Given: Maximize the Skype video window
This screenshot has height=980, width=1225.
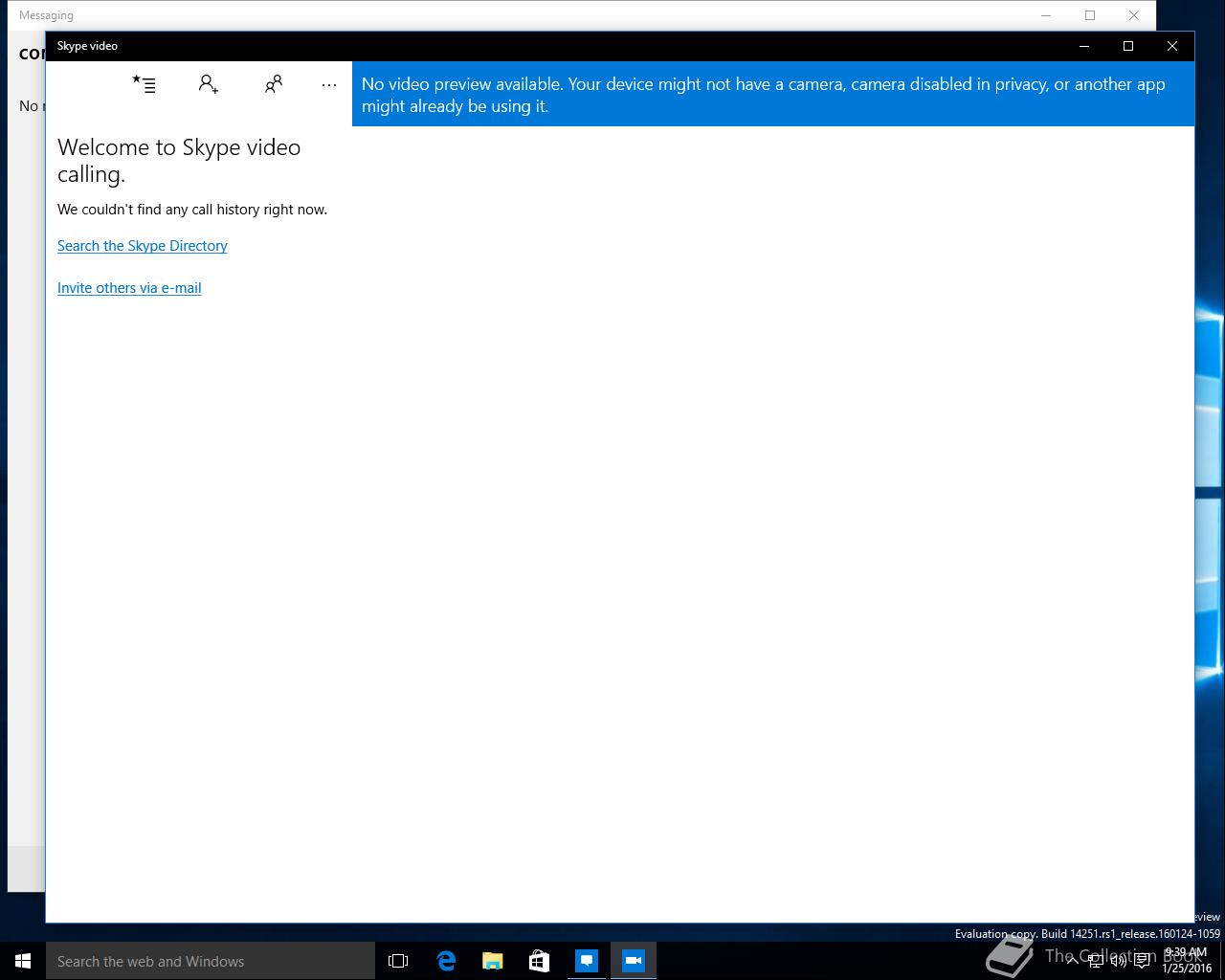Looking at the screenshot, I should [1128, 46].
